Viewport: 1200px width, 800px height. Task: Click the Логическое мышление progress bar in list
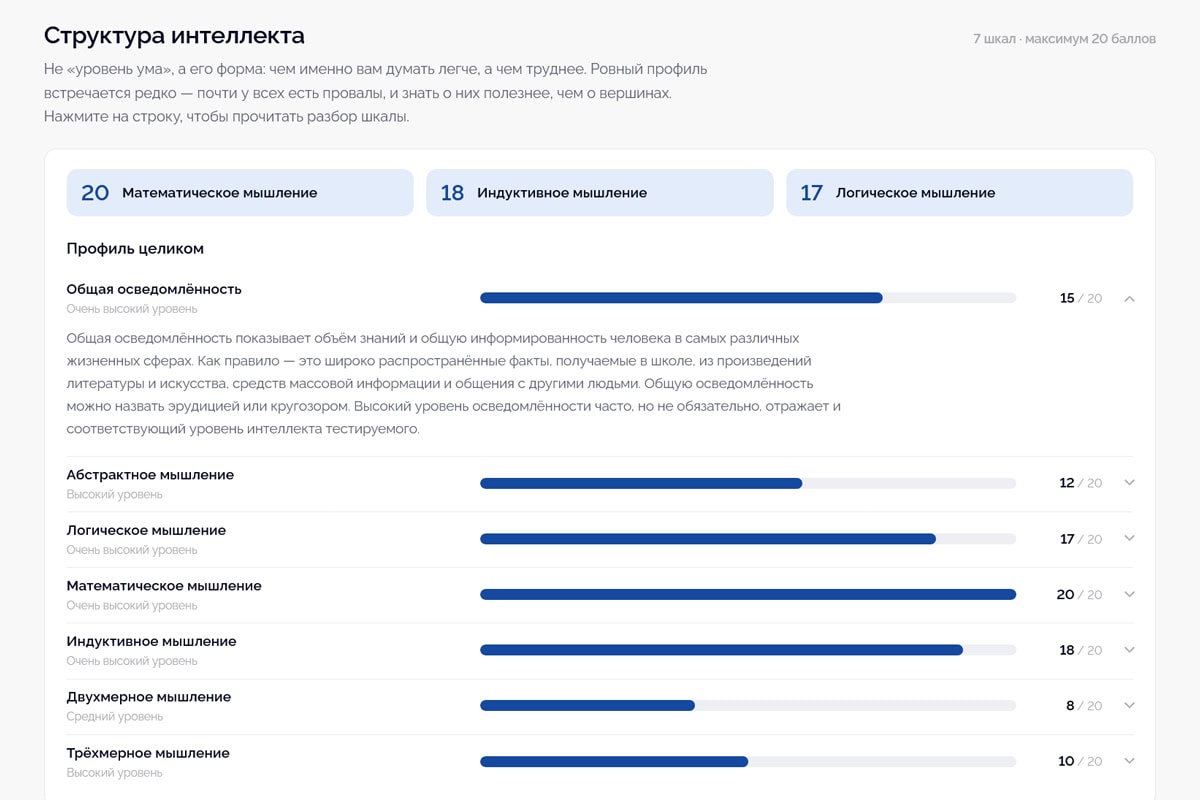click(x=748, y=539)
